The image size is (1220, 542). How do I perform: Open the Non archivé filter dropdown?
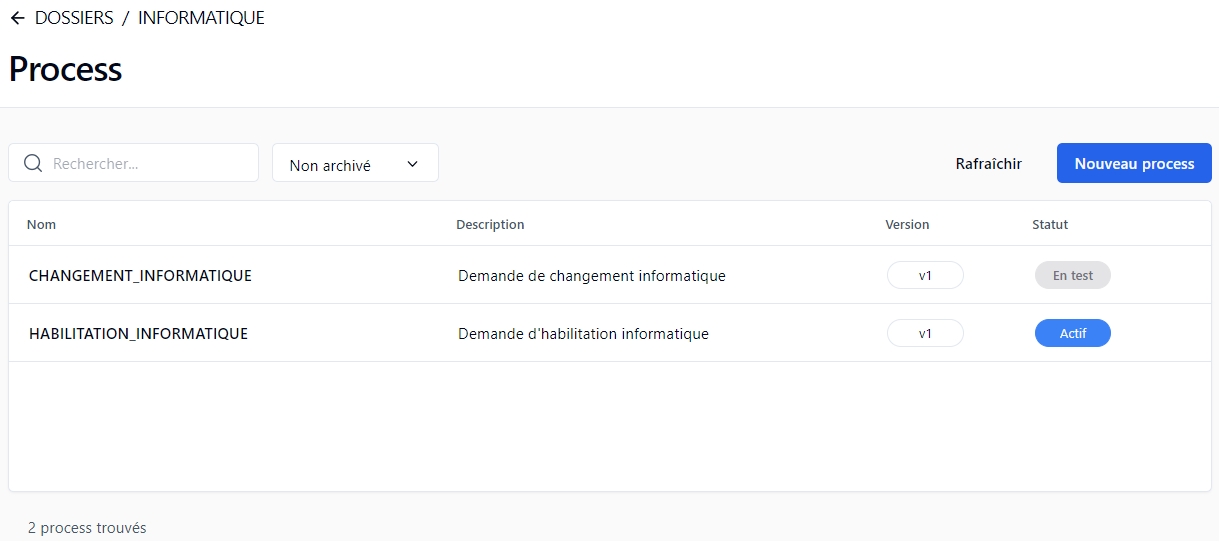coord(340,165)
